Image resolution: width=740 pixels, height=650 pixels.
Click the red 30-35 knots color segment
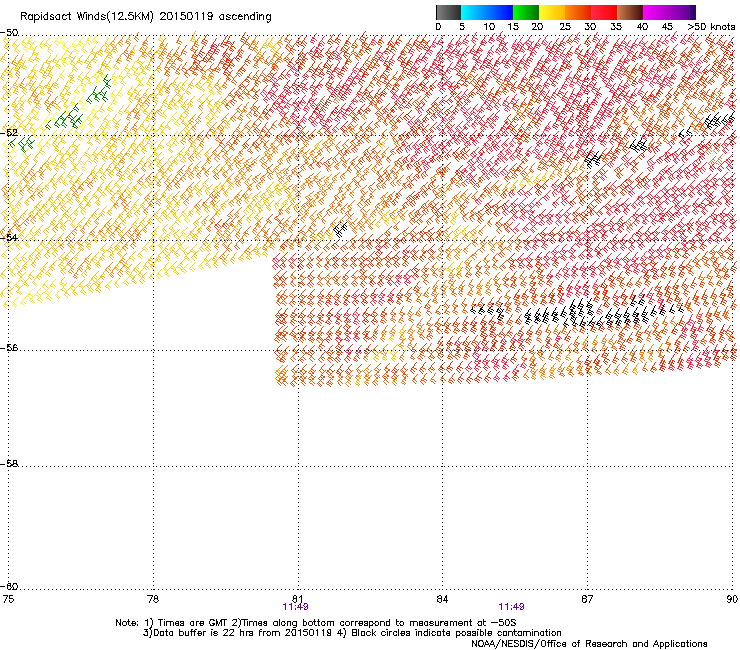point(604,12)
